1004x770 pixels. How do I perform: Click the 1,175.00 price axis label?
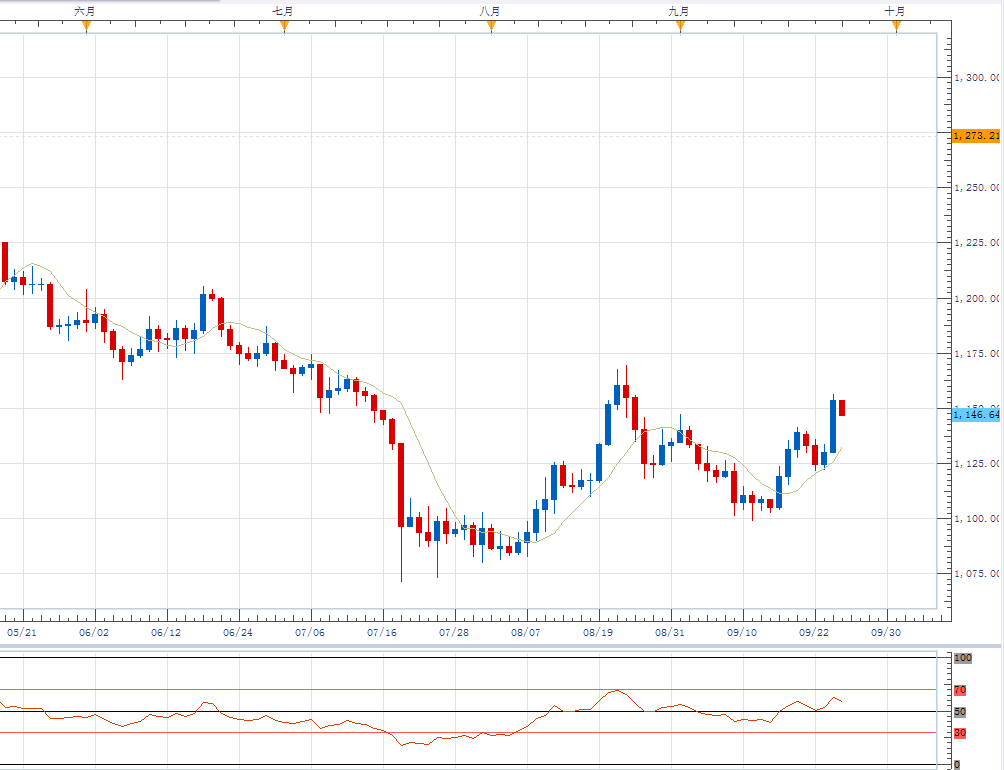click(x=976, y=353)
